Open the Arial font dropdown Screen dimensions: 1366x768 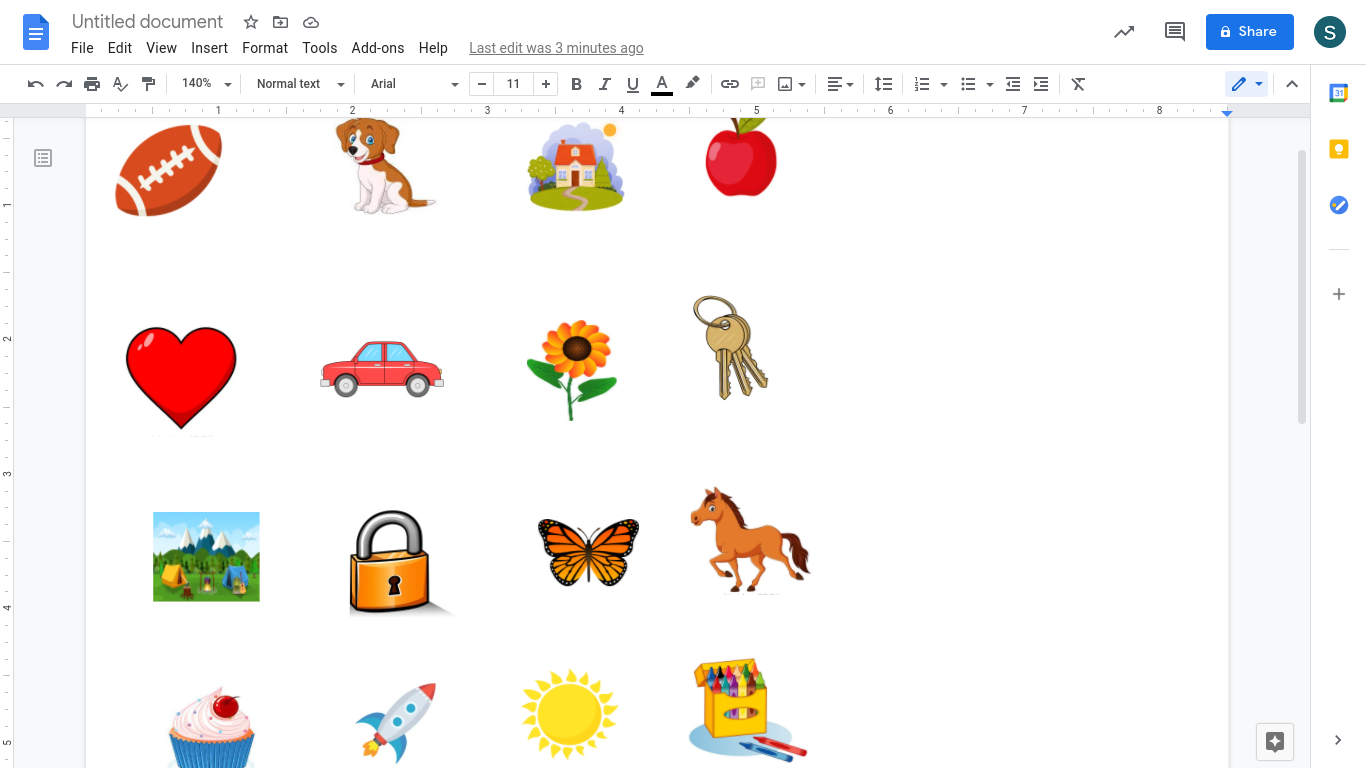414,84
